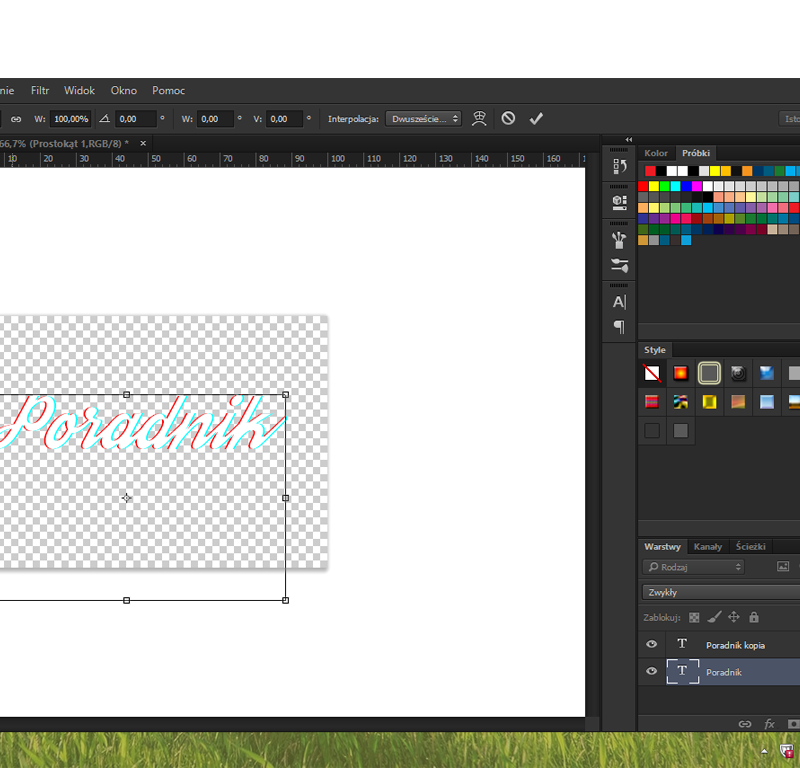Lock transparent pixels icon
The image size is (800, 768).
(x=694, y=617)
